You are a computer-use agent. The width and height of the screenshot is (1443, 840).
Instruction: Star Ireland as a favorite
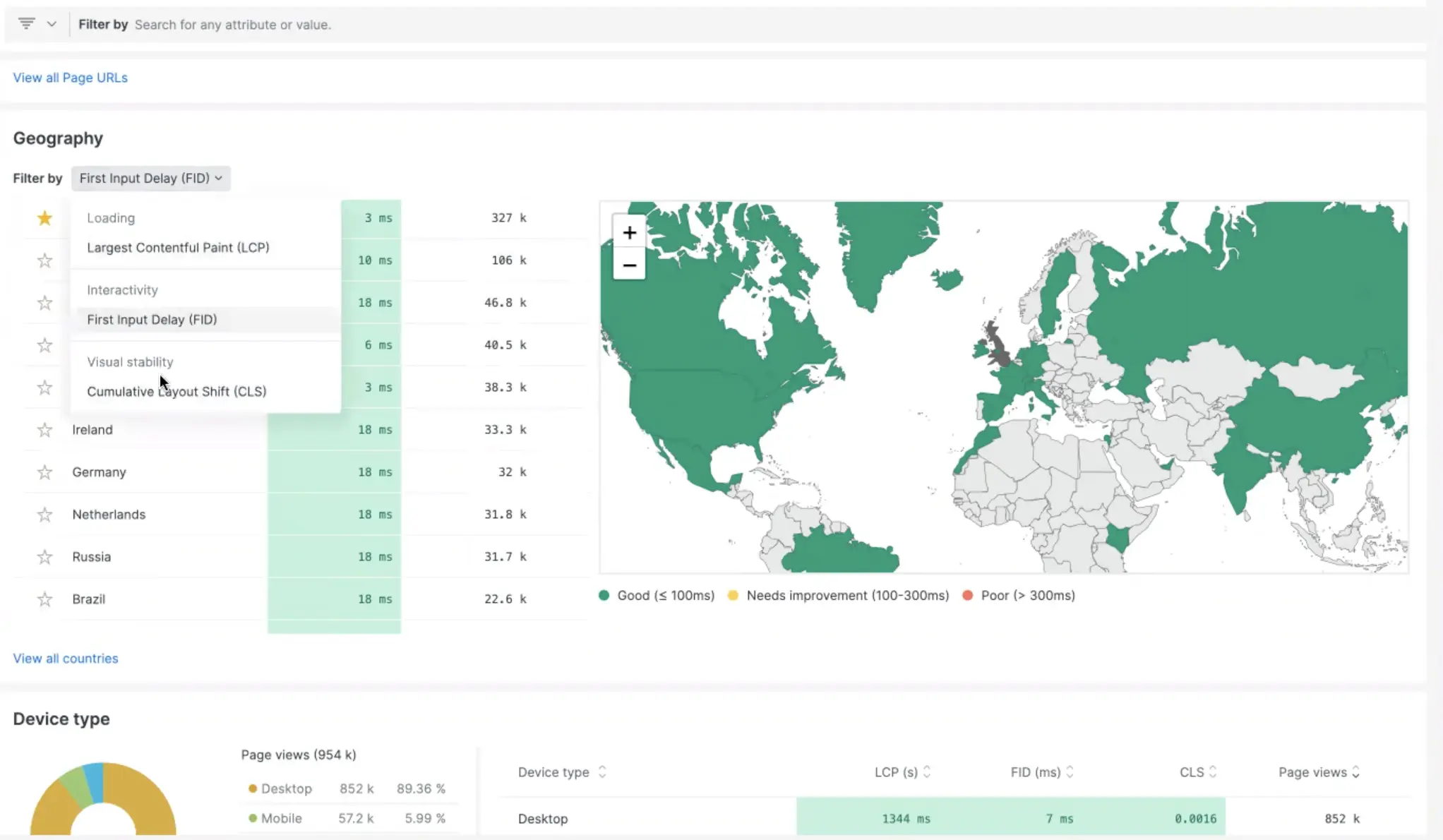pos(44,430)
